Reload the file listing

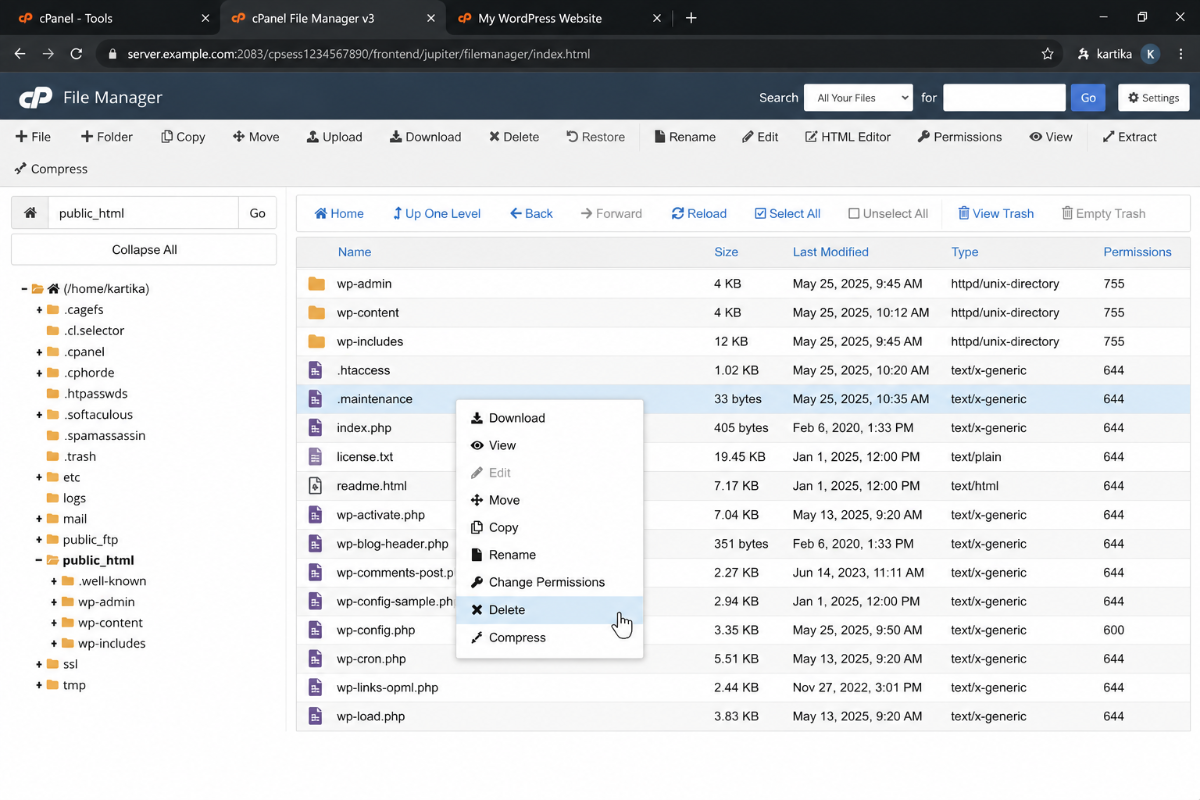tap(699, 213)
